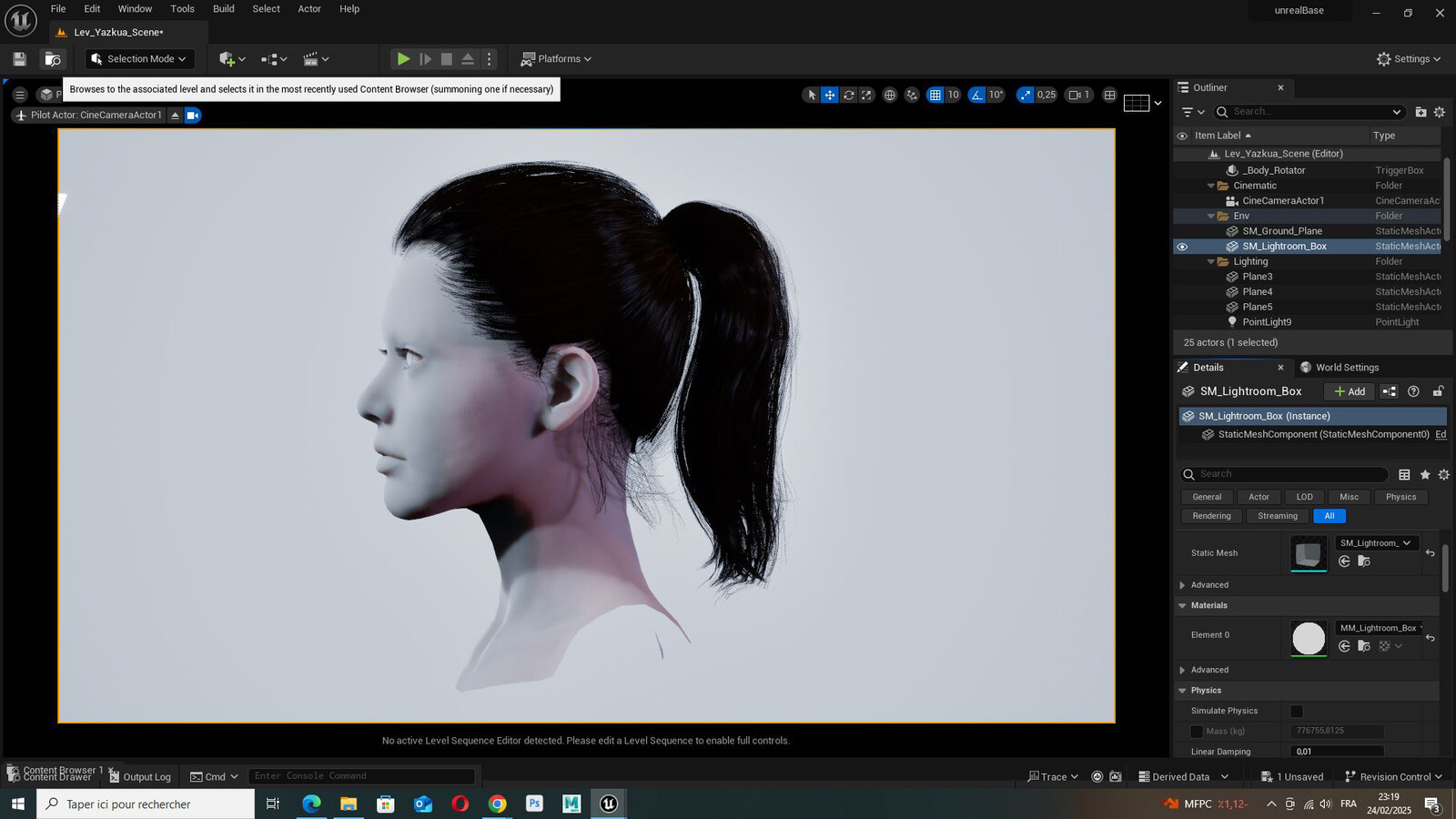The height and width of the screenshot is (819, 1456).
Task: Toggle visibility of SM_Lightroom_Box
Action: pyautogui.click(x=1182, y=247)
